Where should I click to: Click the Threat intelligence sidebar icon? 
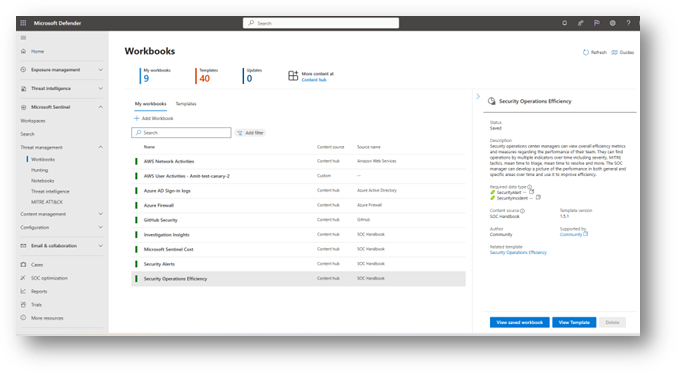coord(23,88)
